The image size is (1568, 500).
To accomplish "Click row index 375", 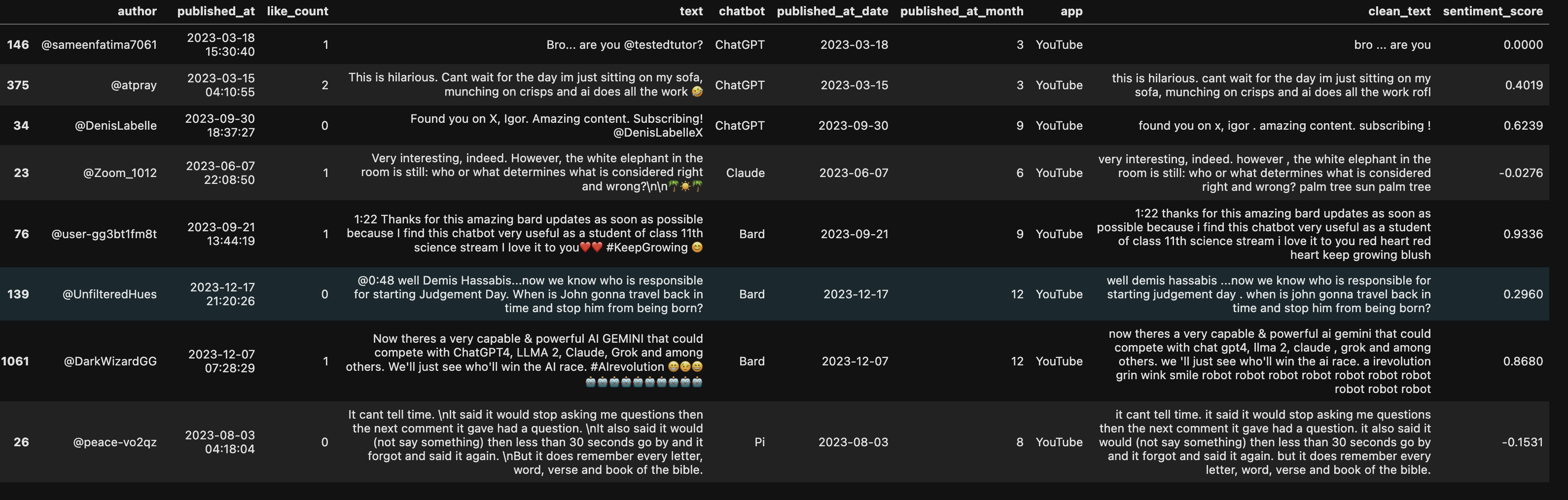I will point(18,85).
